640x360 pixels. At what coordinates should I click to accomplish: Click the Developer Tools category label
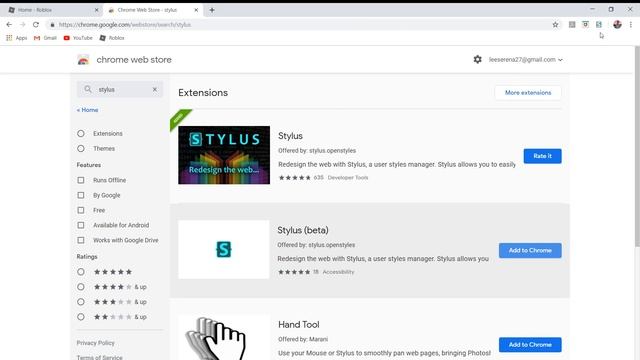click(x=348, y=178)
